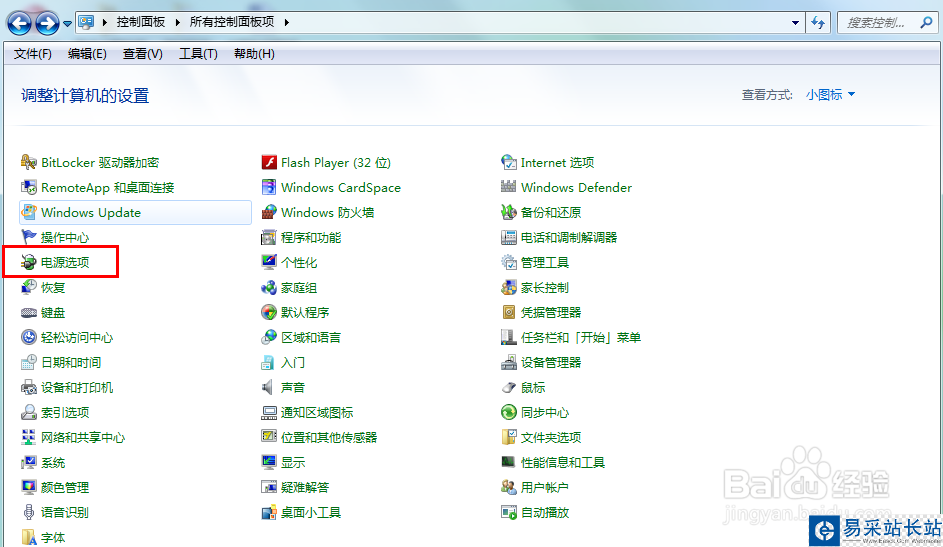Open the 系统 link
Screen dimensions: 943x547
(53, 463)
